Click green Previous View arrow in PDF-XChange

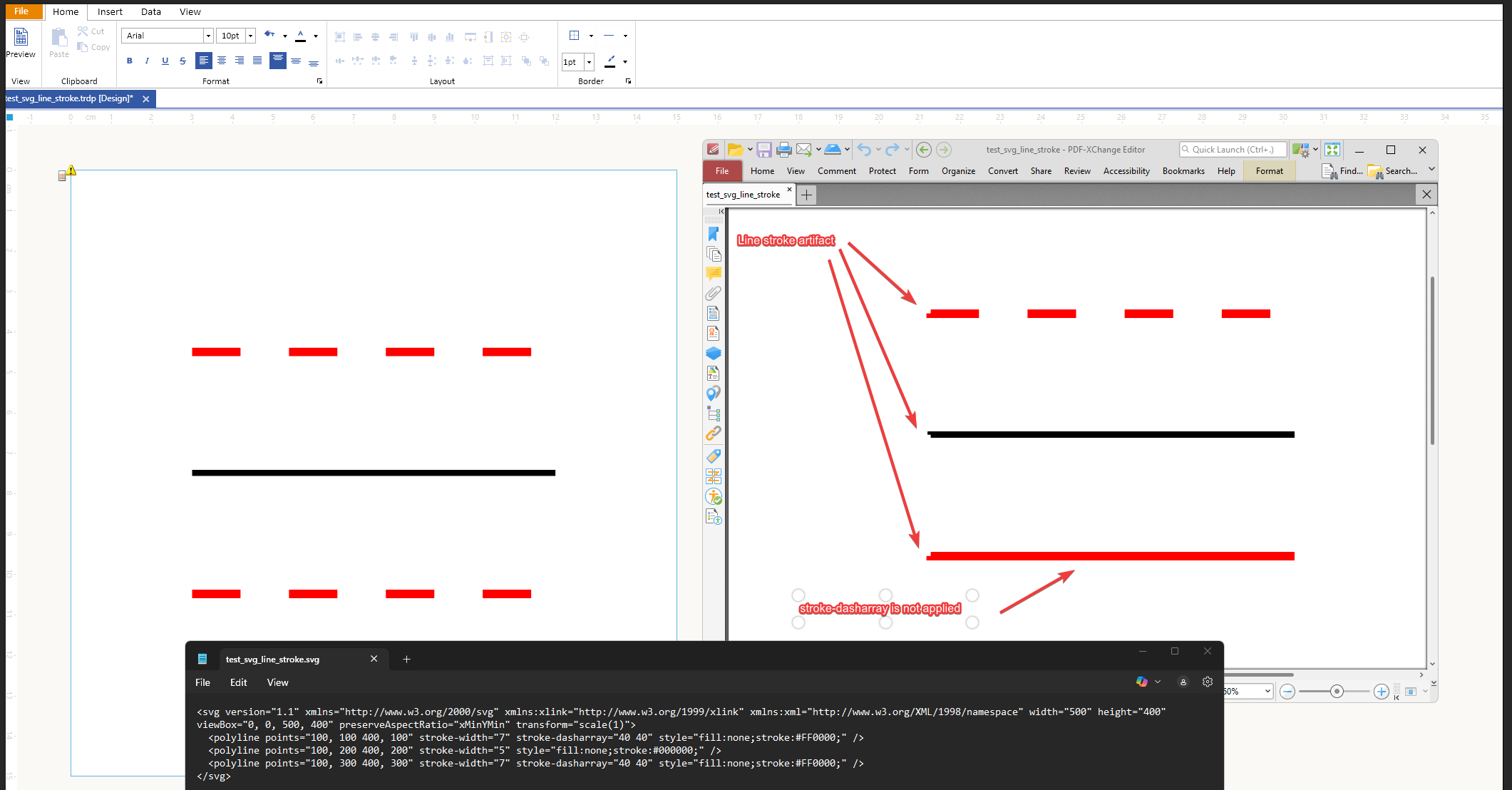pos(924,150)
